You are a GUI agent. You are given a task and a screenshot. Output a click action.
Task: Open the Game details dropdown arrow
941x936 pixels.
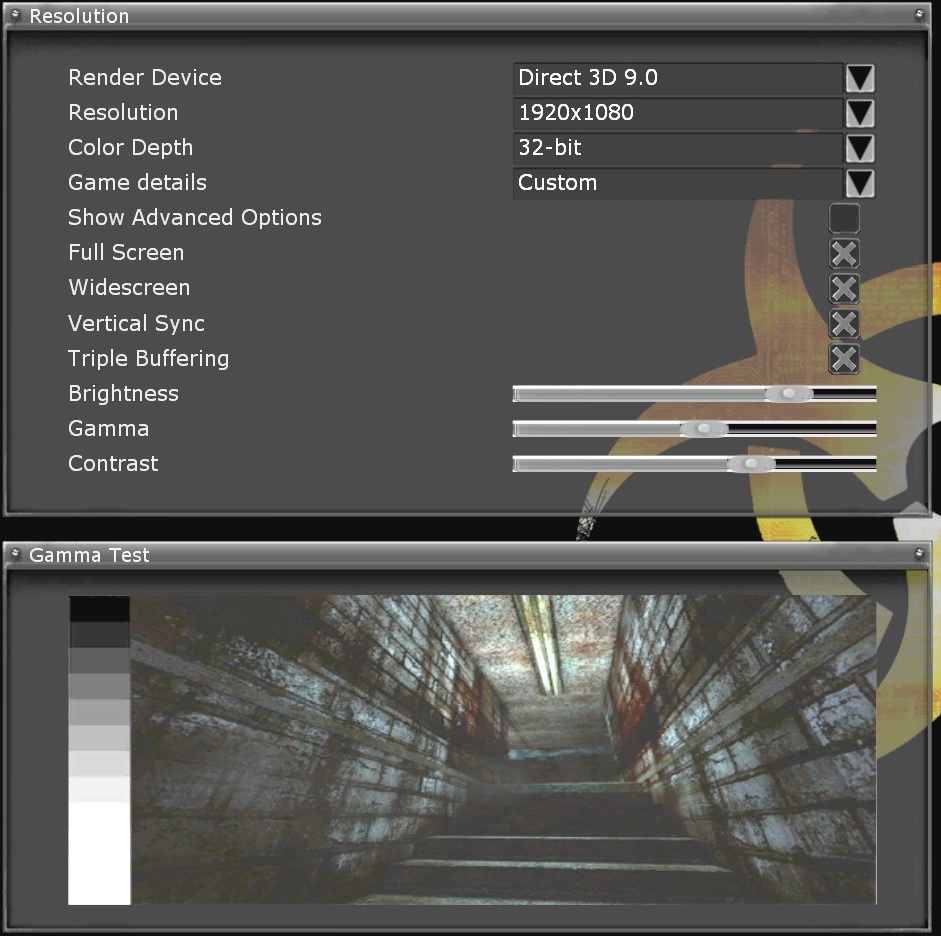[860, 183]
